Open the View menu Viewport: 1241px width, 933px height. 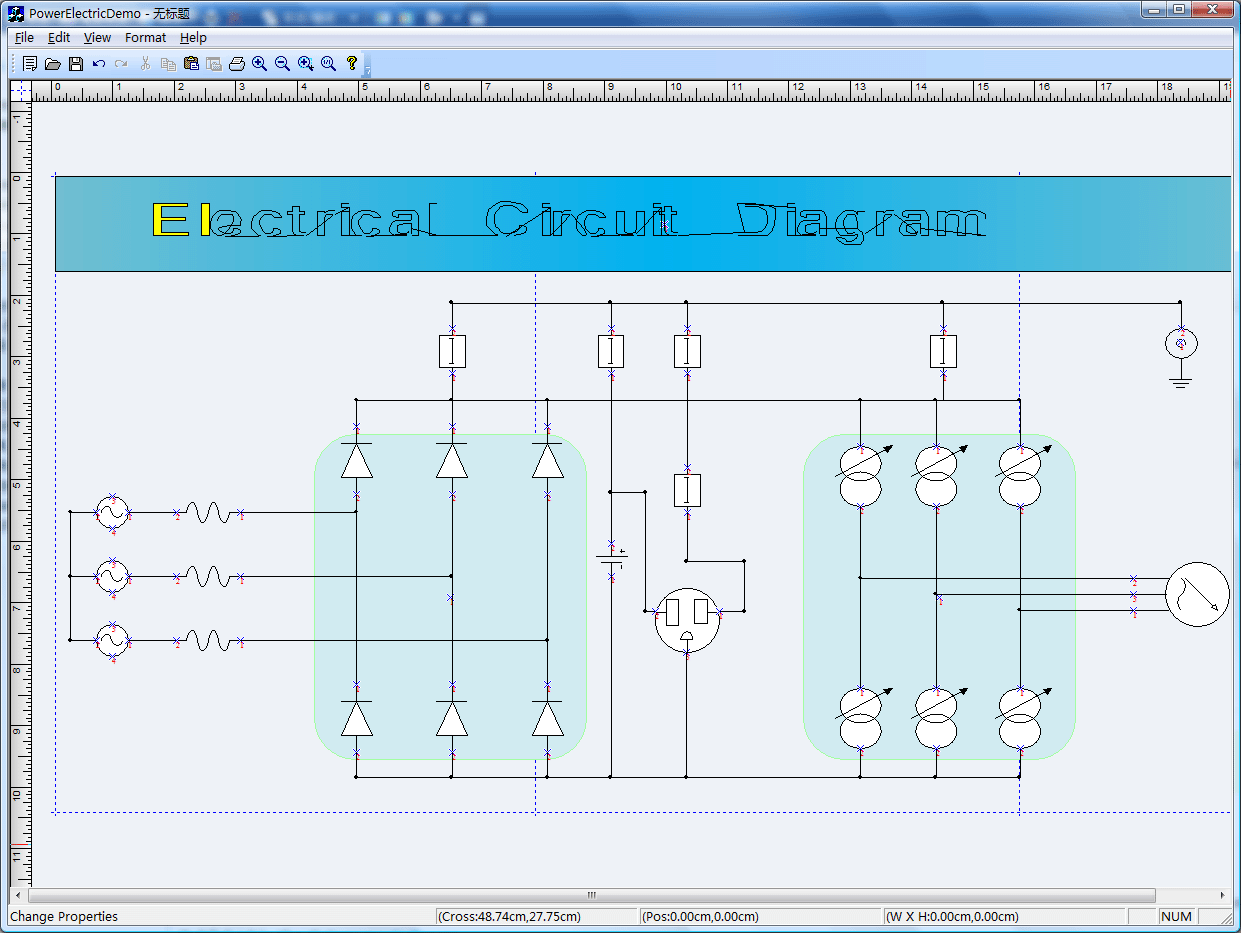[x=97, y=37]
